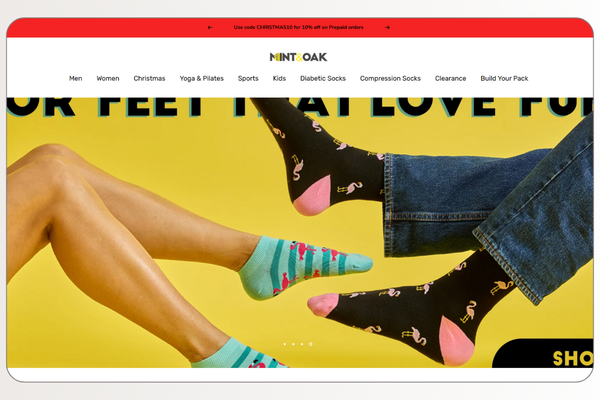The width and height of the screenshot is (600, 400).
Task: Open the Build Your Pack page
Action: (x=504, y=78)
